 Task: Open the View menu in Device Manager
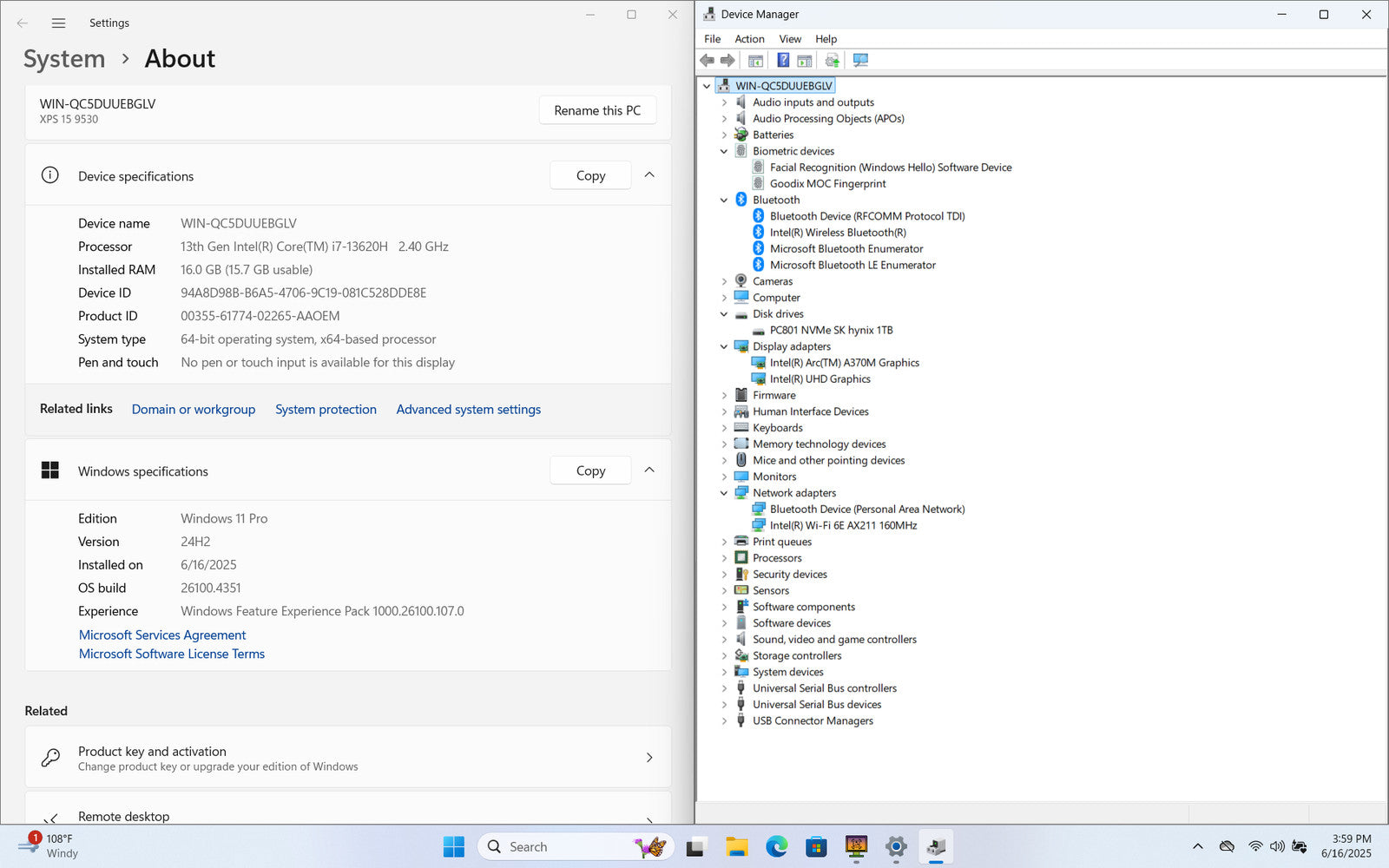click(x=789, y=39)
